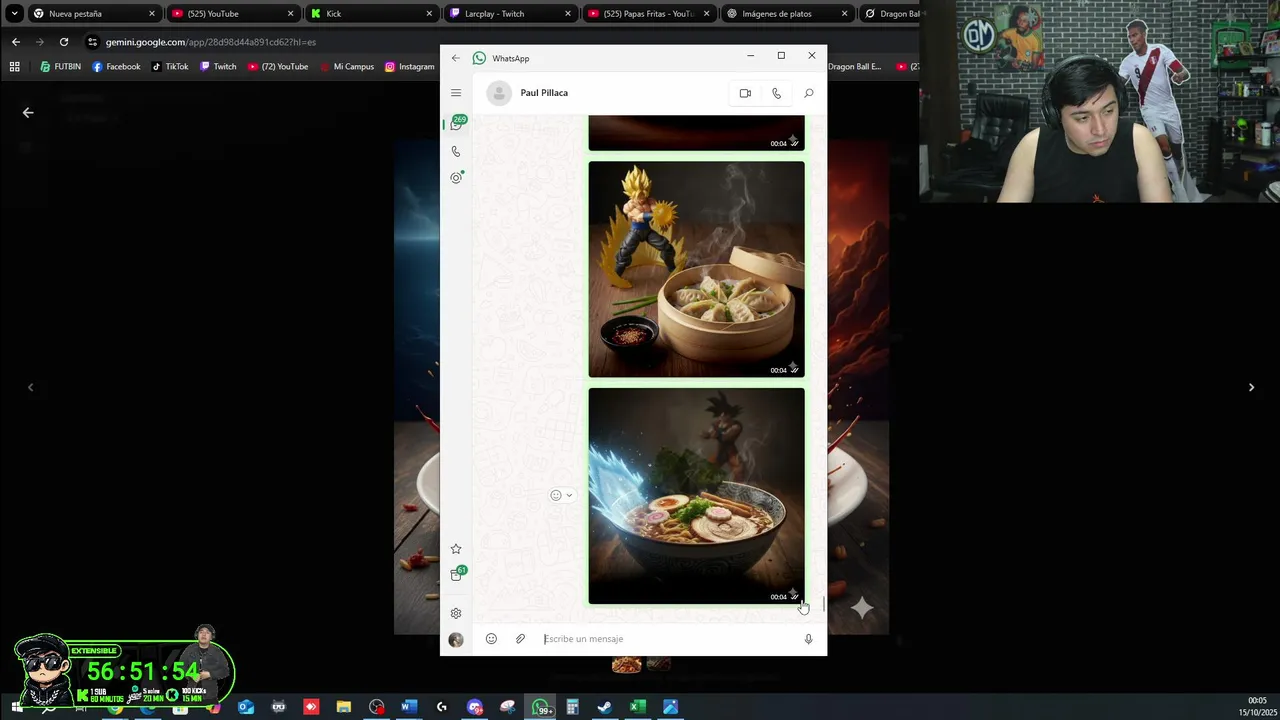Open WhatsApp settings gear
The image size is (1280, 720).
click(456, 613)
